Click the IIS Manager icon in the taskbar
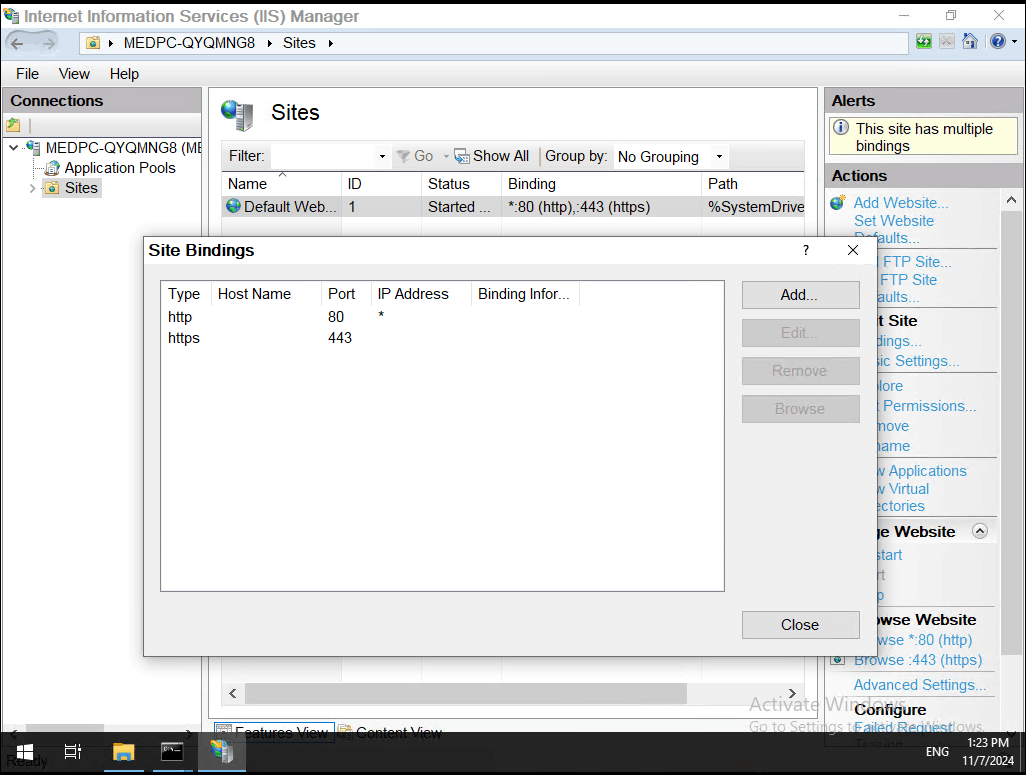 [x=222, y=751]
